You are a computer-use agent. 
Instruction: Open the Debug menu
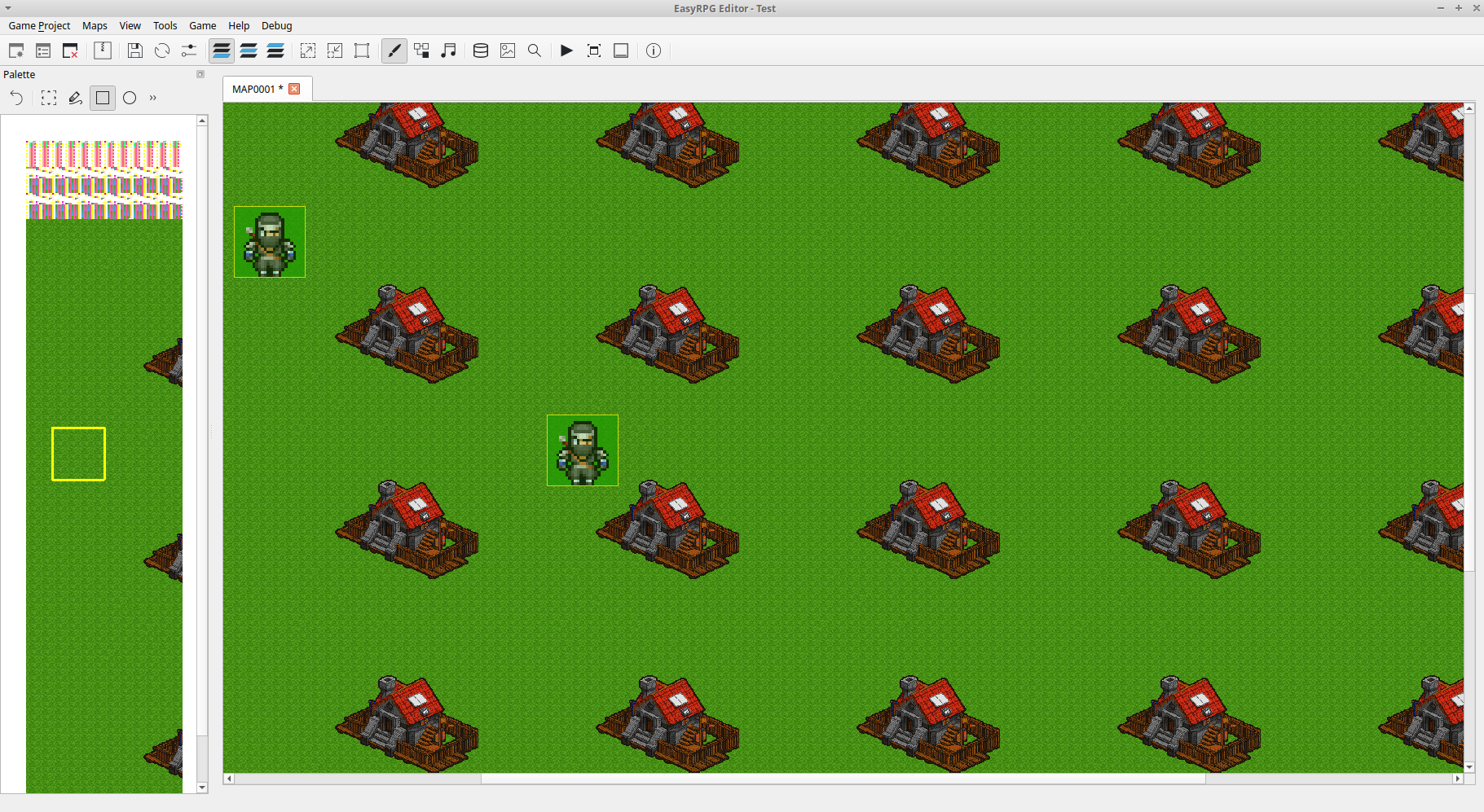(x=277, y=25)
